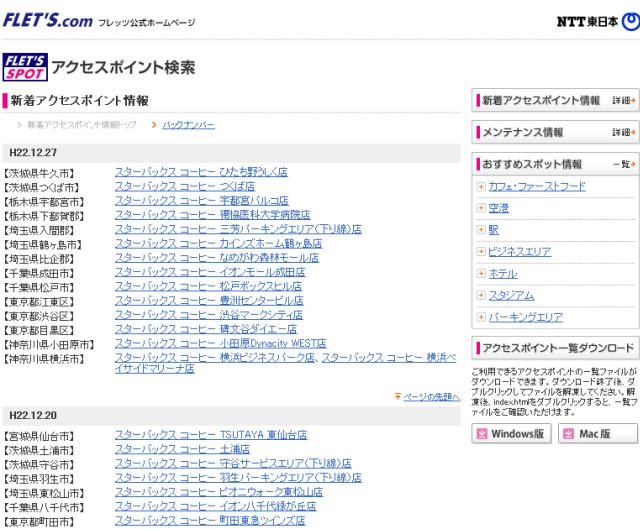Open スターバックス コーヒー ひたち野うしく店 link
This screenshot has width=640, height=530.
coord(201,172)
